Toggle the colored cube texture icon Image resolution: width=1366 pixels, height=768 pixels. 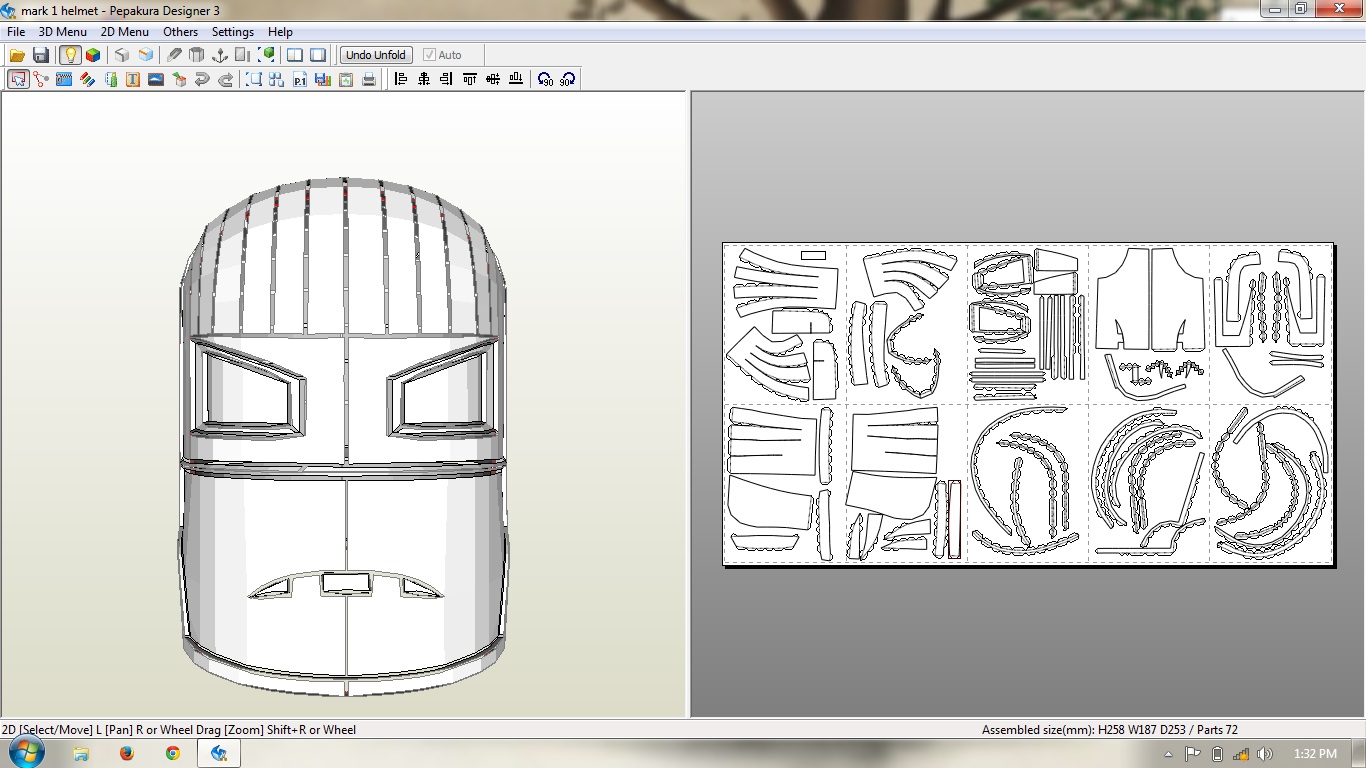93,55
